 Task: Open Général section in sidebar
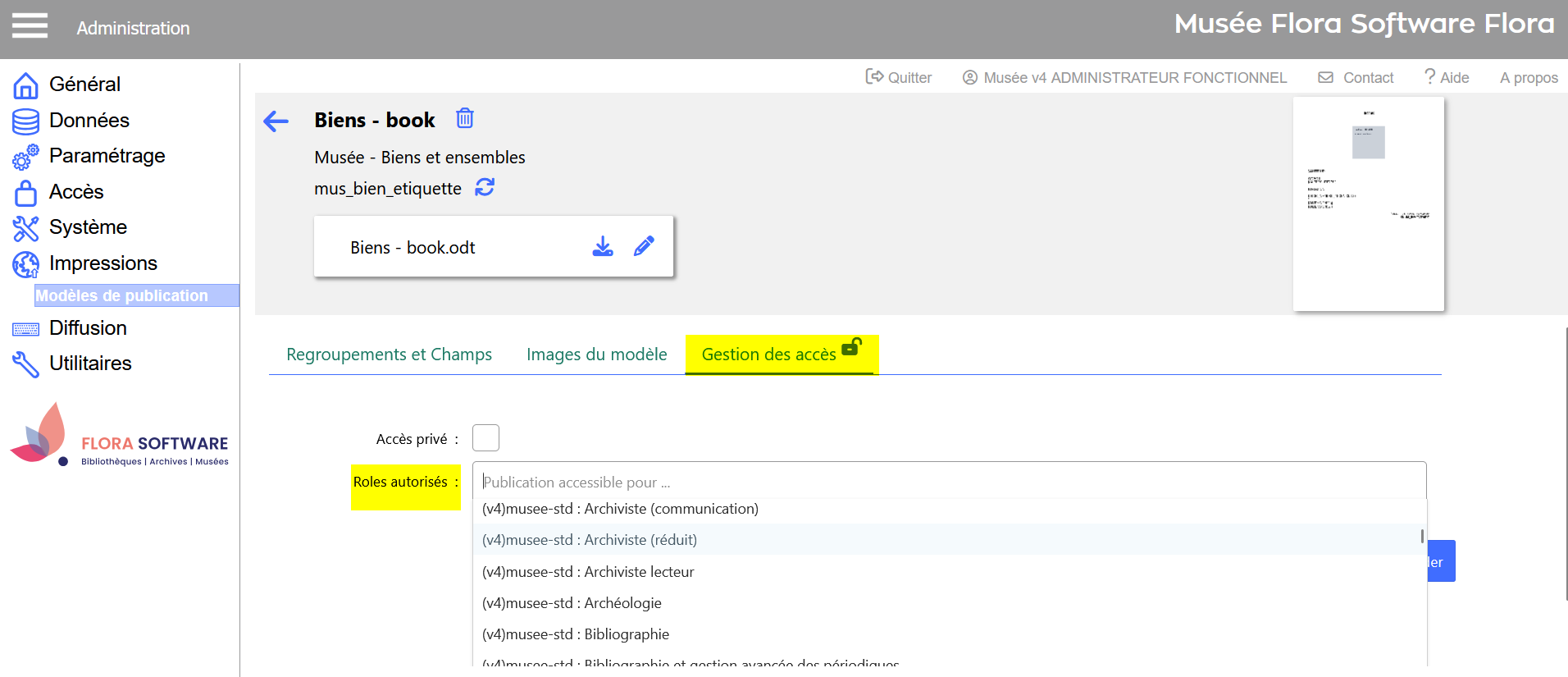click(x=84, y=85)
